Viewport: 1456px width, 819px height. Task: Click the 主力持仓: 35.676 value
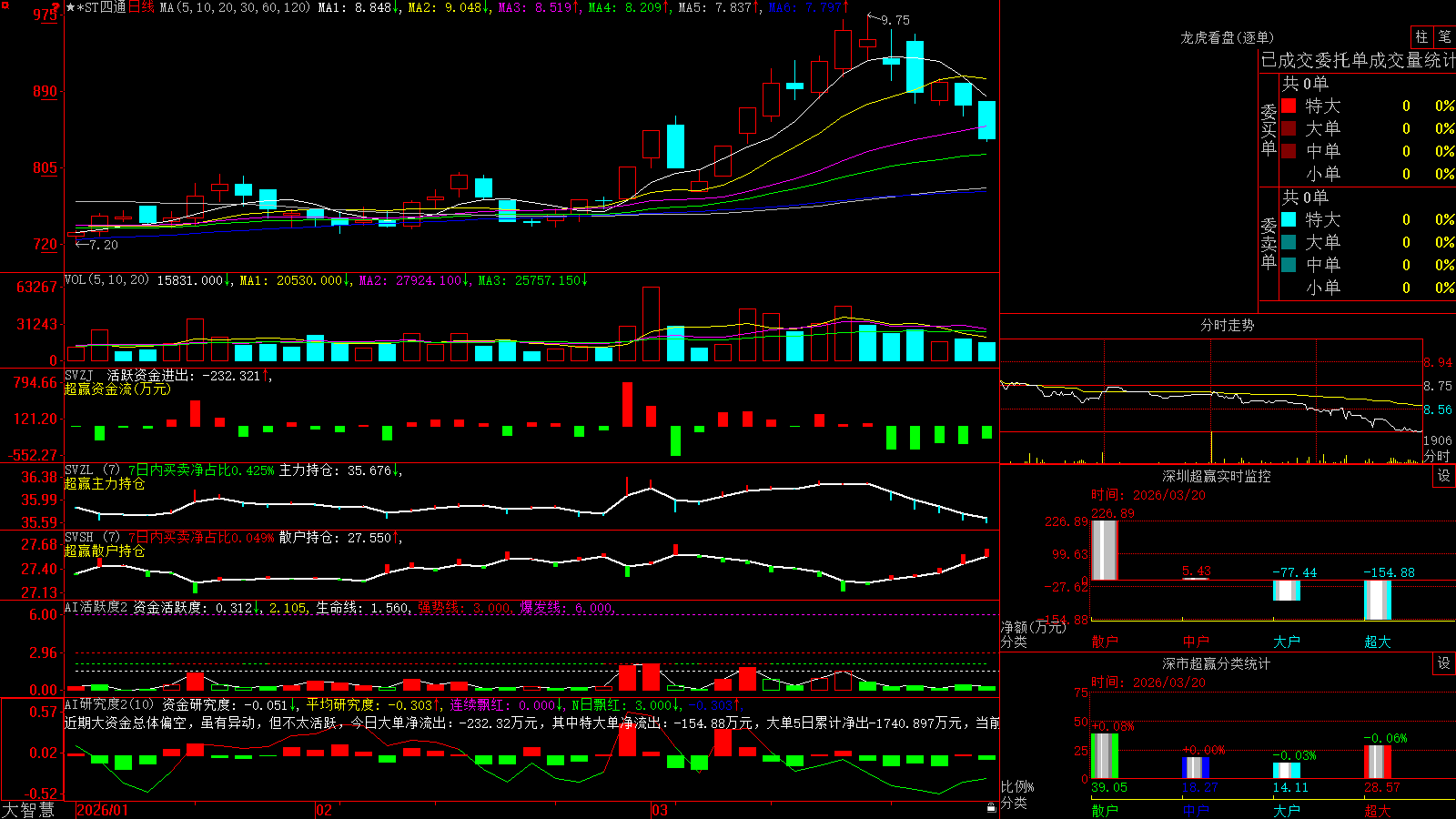335,470
